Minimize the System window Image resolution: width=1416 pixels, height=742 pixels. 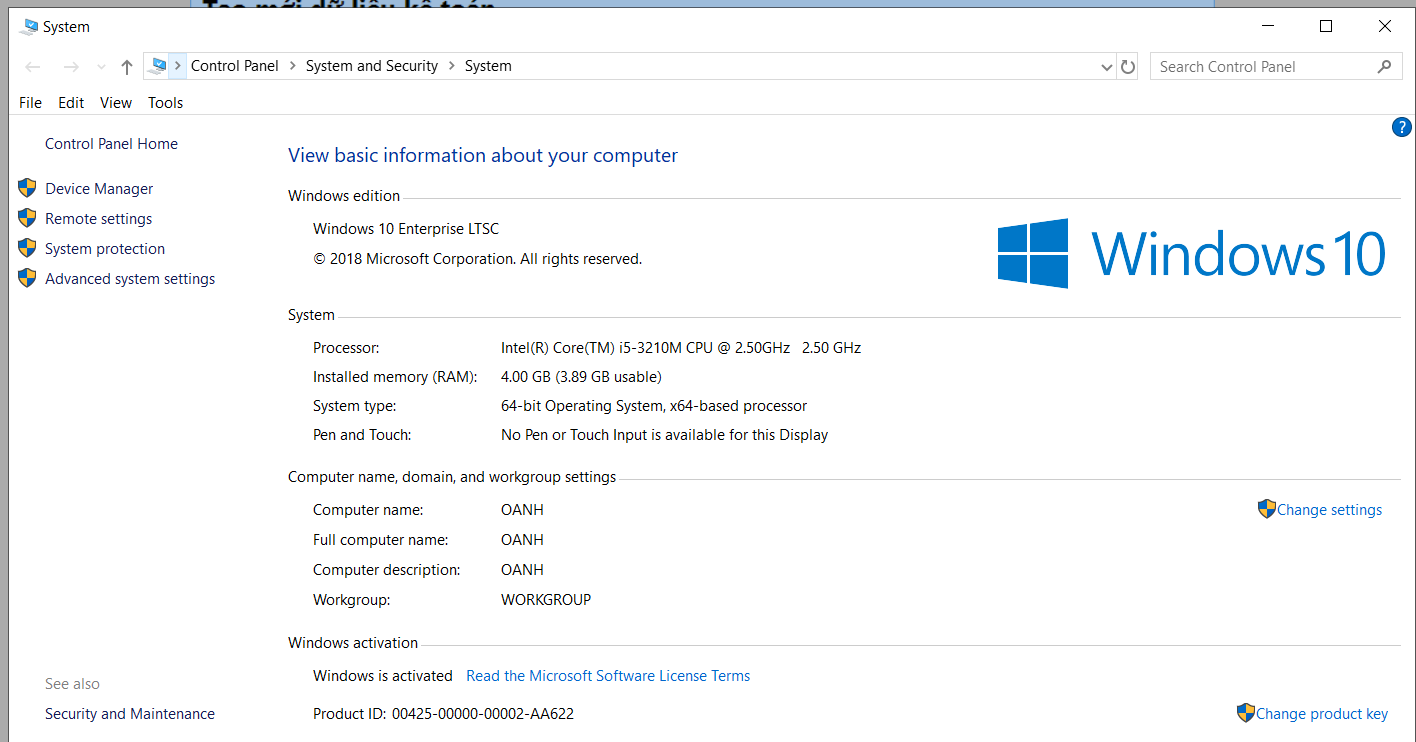click(1267, 27)
